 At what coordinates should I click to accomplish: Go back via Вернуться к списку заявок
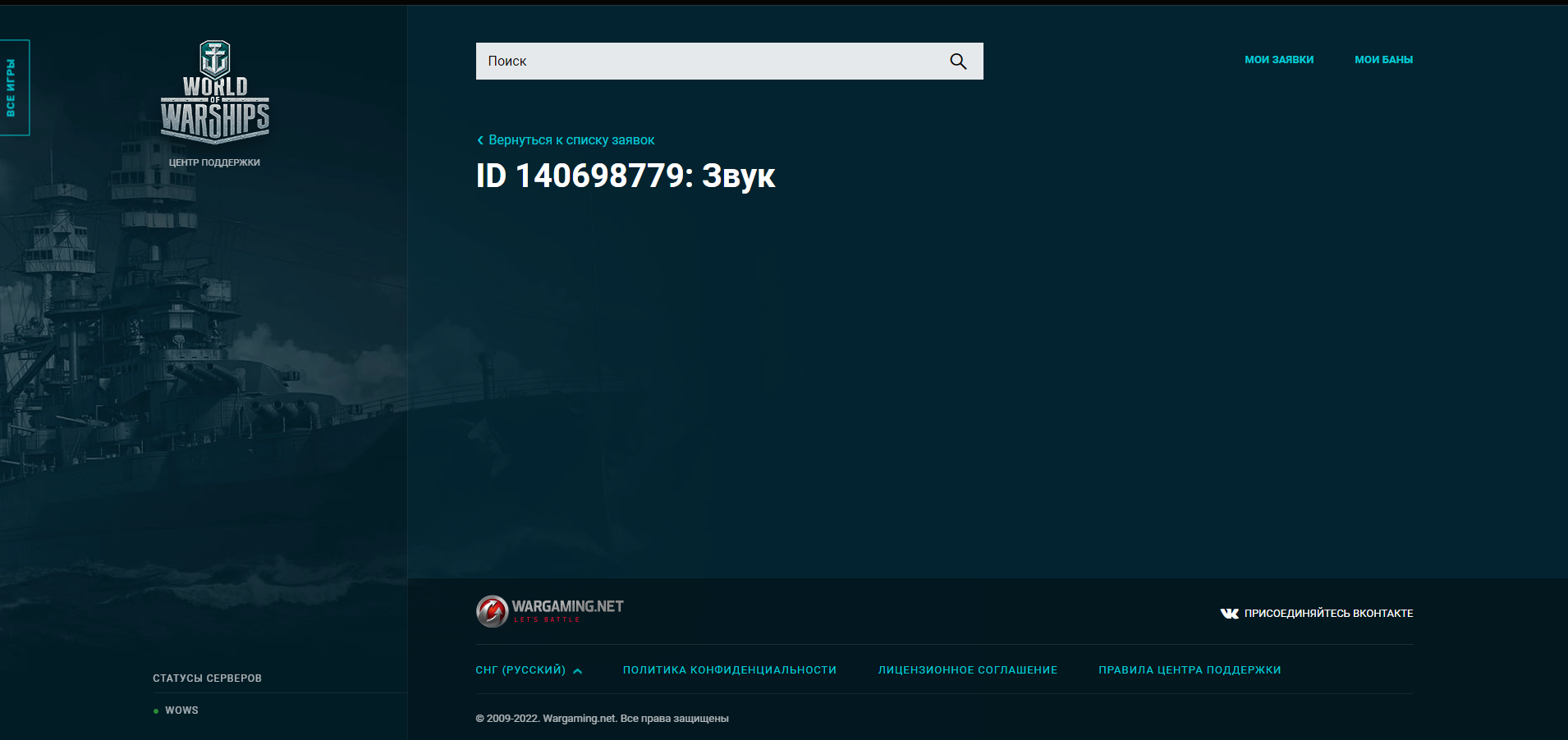pyautogui.click(x=571, y=140)
